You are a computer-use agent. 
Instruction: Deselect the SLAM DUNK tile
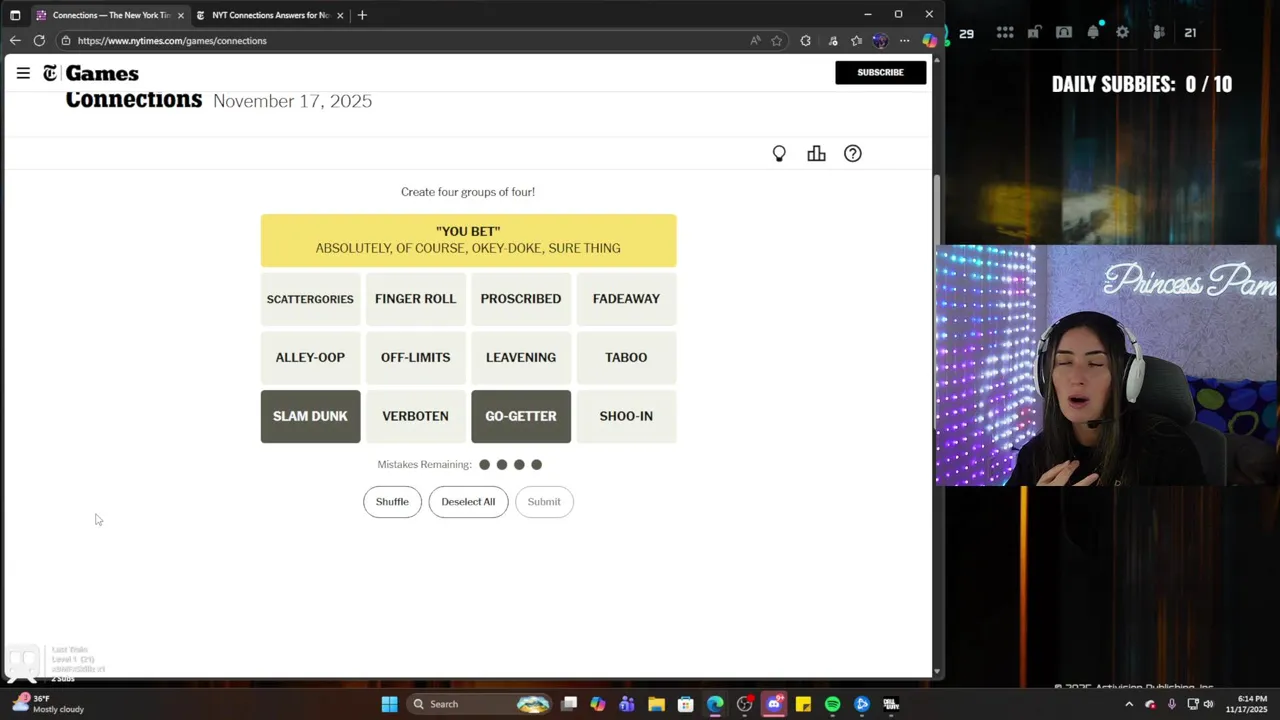(310, 416)
